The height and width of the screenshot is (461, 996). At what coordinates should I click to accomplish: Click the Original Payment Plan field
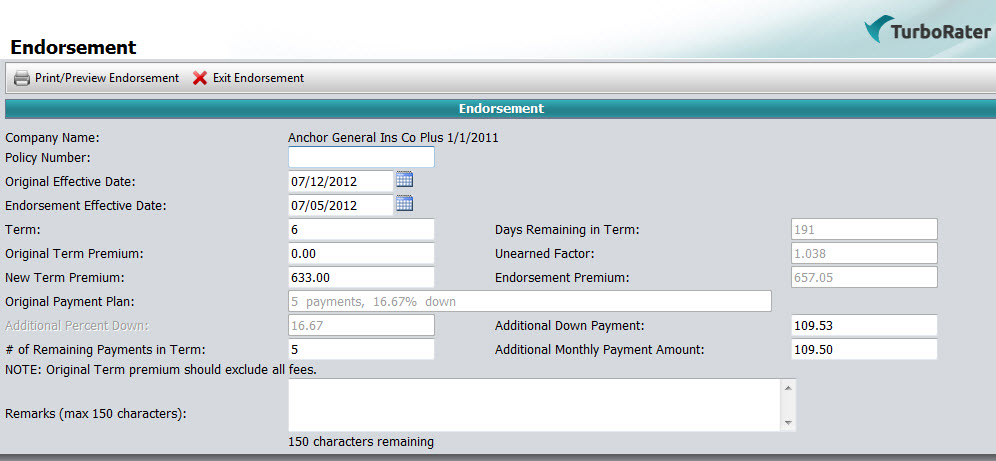(529, 301)
